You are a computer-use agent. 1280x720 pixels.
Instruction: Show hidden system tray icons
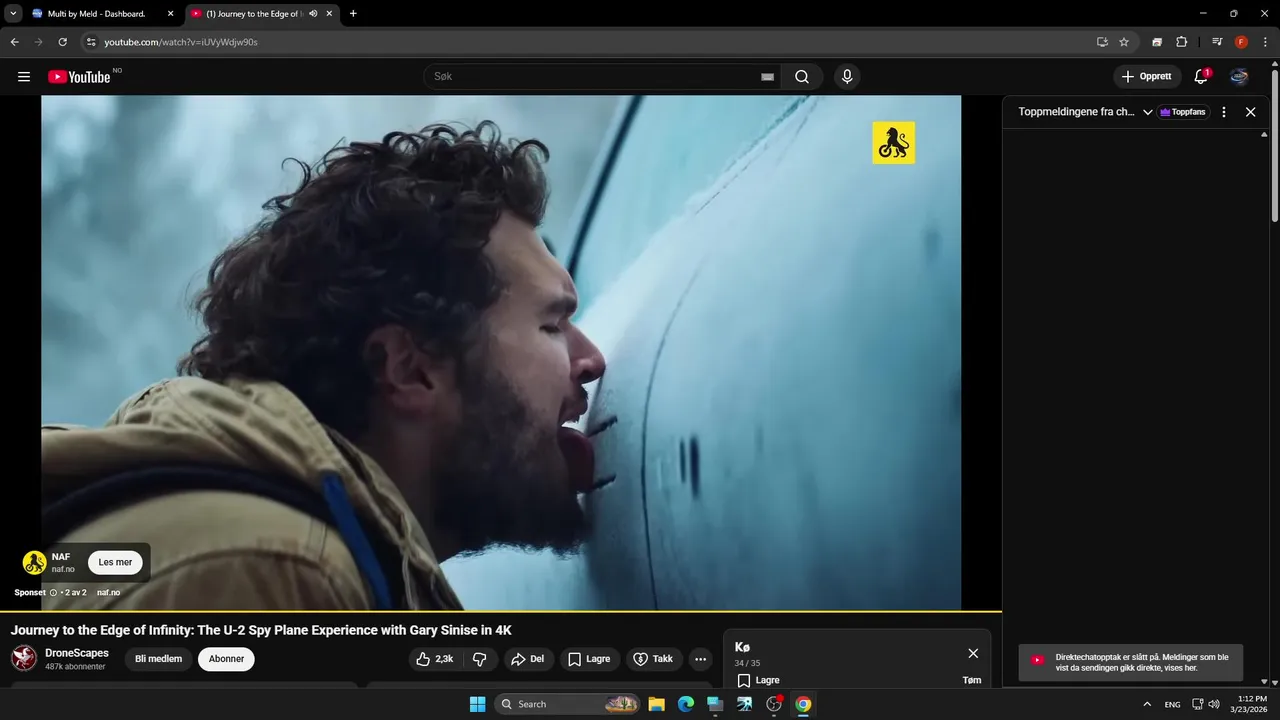1147,704
